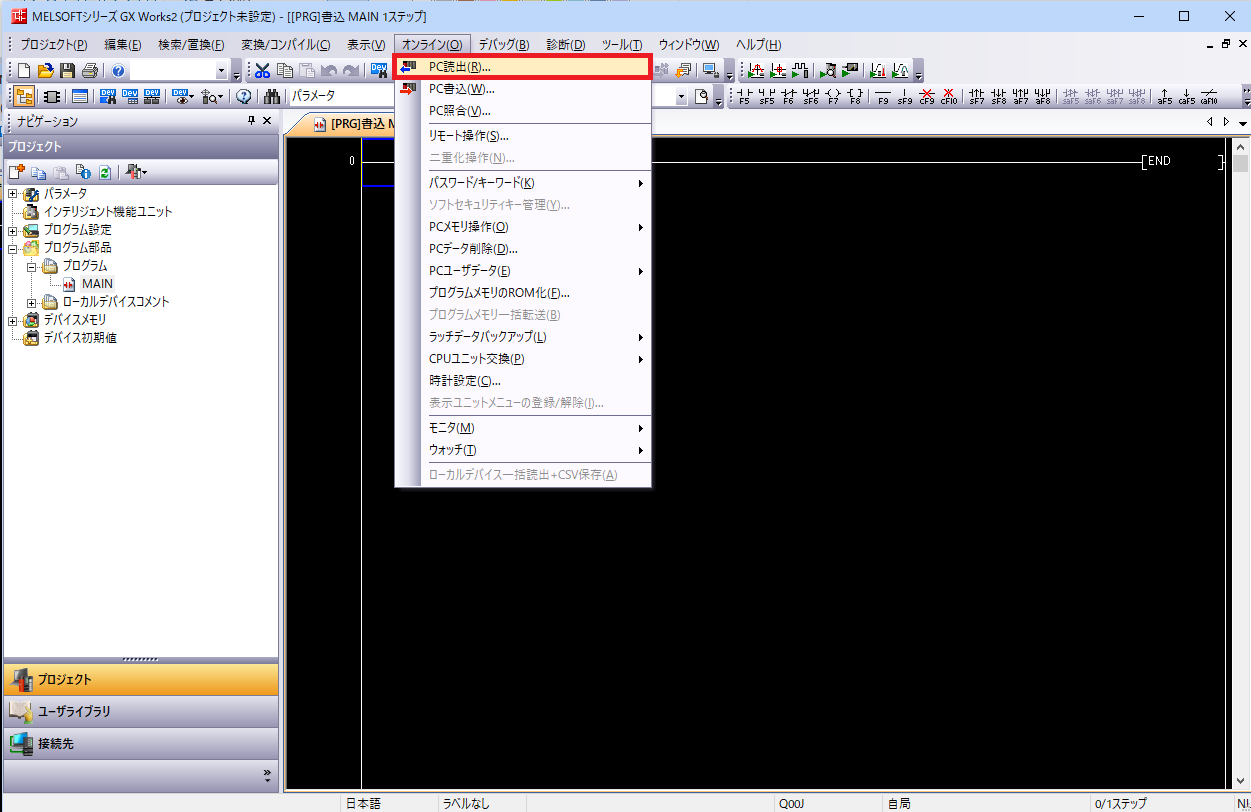Screen dimensions: 1251x812
Task: Choose 時計設定(C)... from the menu
Action: click(523, 381)
